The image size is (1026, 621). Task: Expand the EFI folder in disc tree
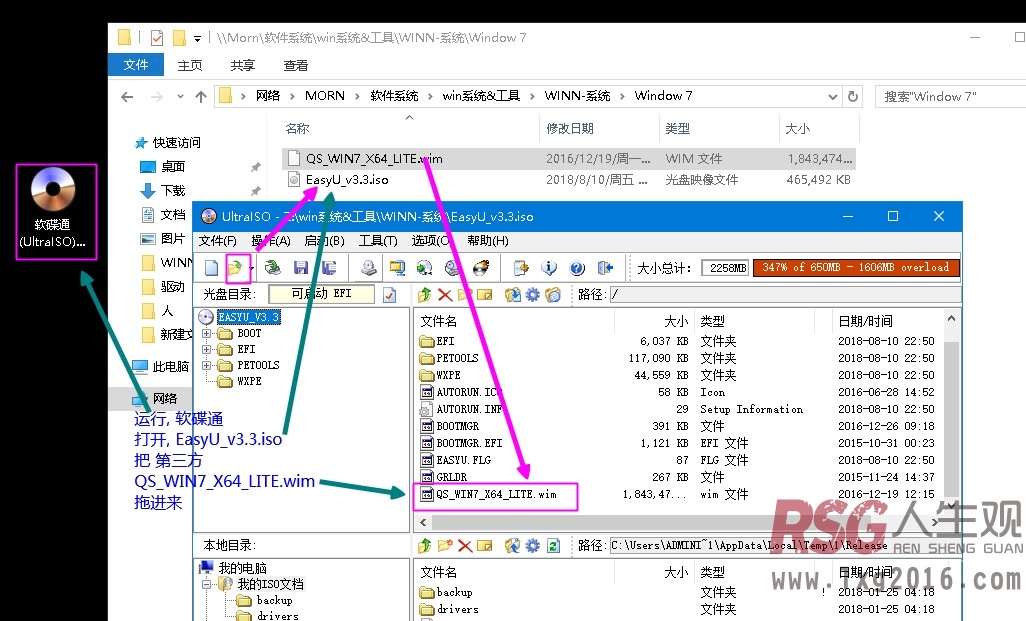(207, 349)
